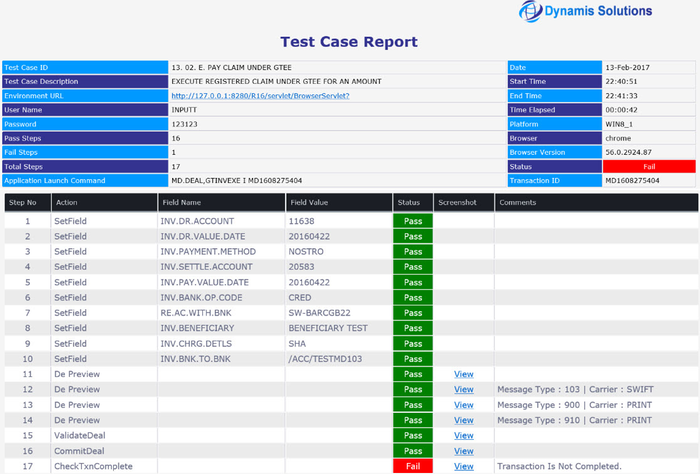The width and height of the screenshot is (700, 474).
Task: Click the Test Case Report title
Action: click(x=349, y=42)
